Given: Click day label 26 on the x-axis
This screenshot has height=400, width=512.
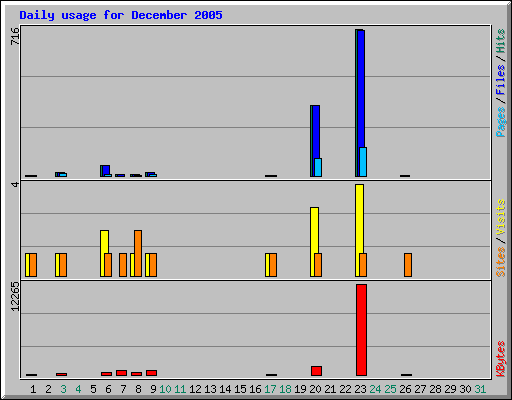Looking at the screenshot, I should coord(405,389).
